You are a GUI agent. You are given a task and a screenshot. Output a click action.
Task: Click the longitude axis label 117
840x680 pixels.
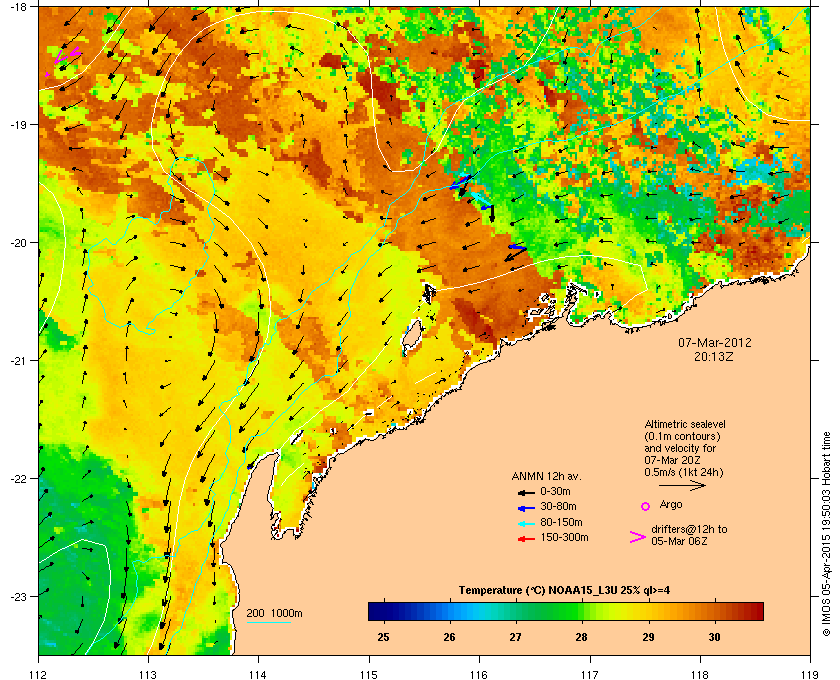(x=589, y=675)
